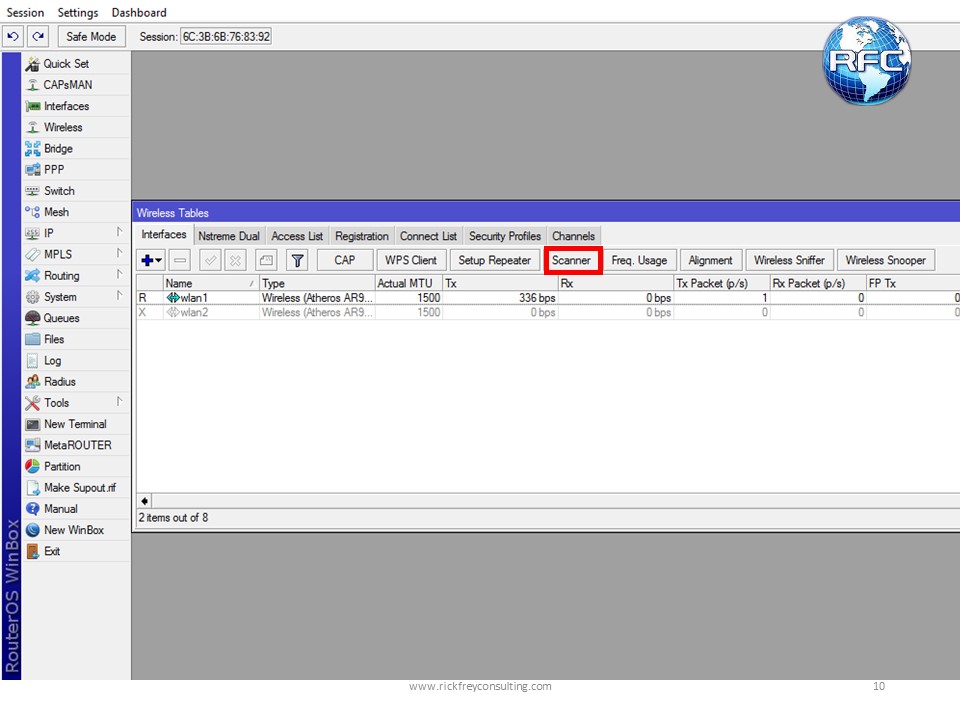Sort table by Actual MTU column
960x720 pixels.
click(408, 283)
